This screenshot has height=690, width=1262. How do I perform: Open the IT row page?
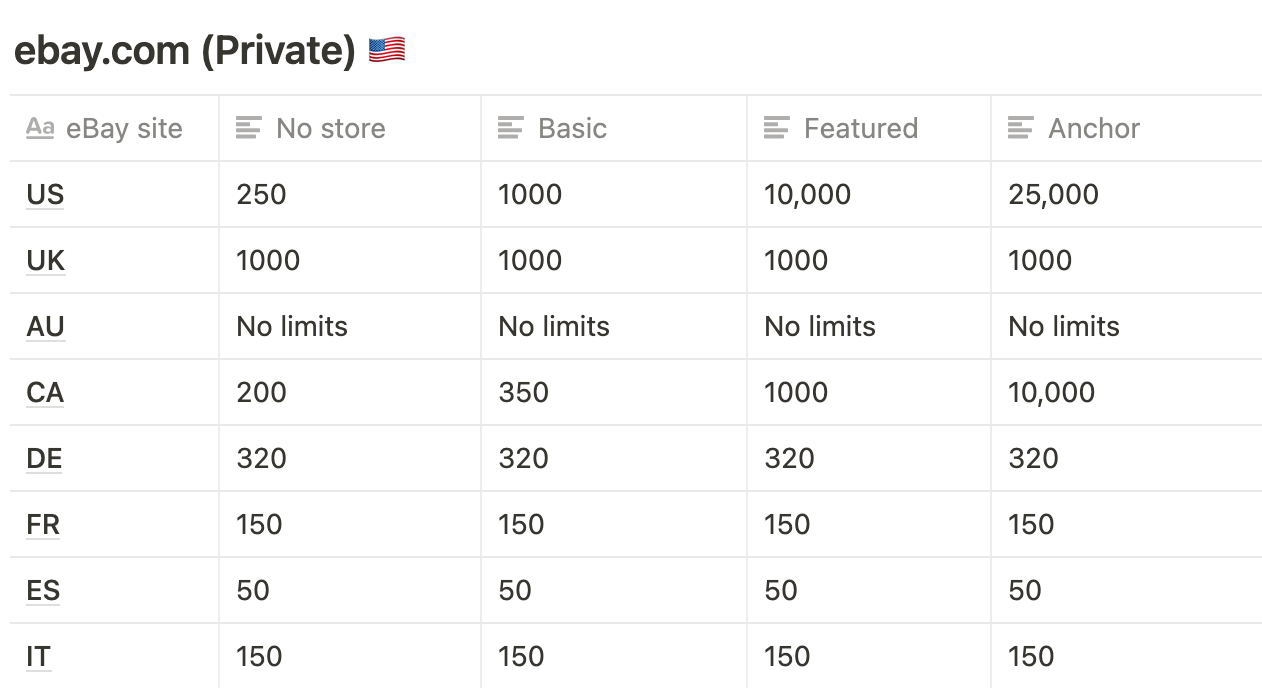(x=39, y=656)
